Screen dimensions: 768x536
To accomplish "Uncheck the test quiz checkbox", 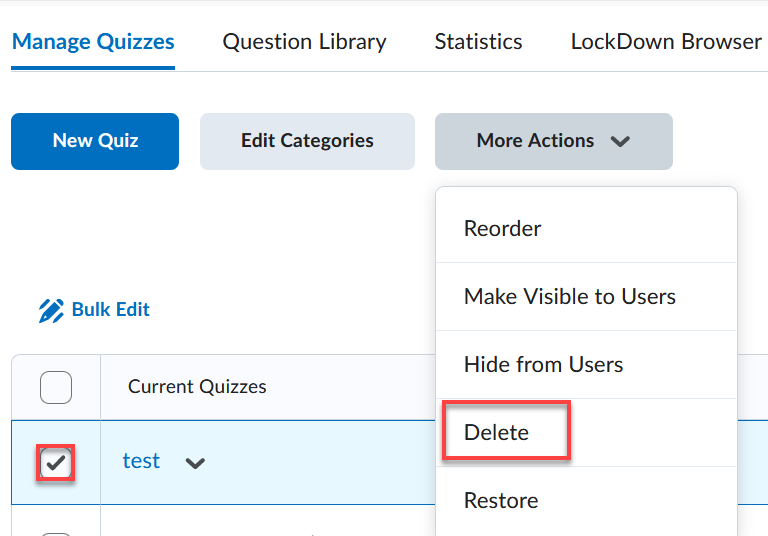I will tap(56, 463).
